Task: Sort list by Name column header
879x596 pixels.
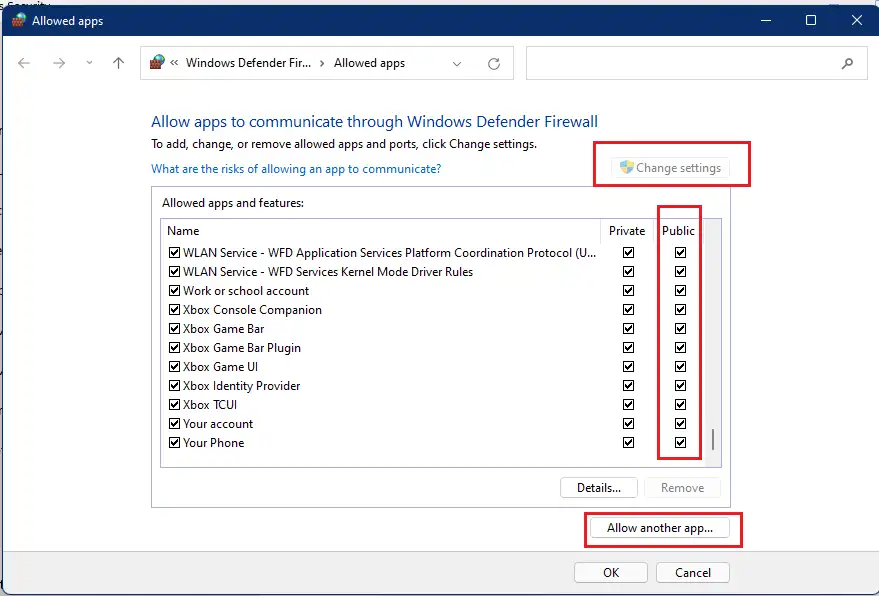Action: click(183, 231)
